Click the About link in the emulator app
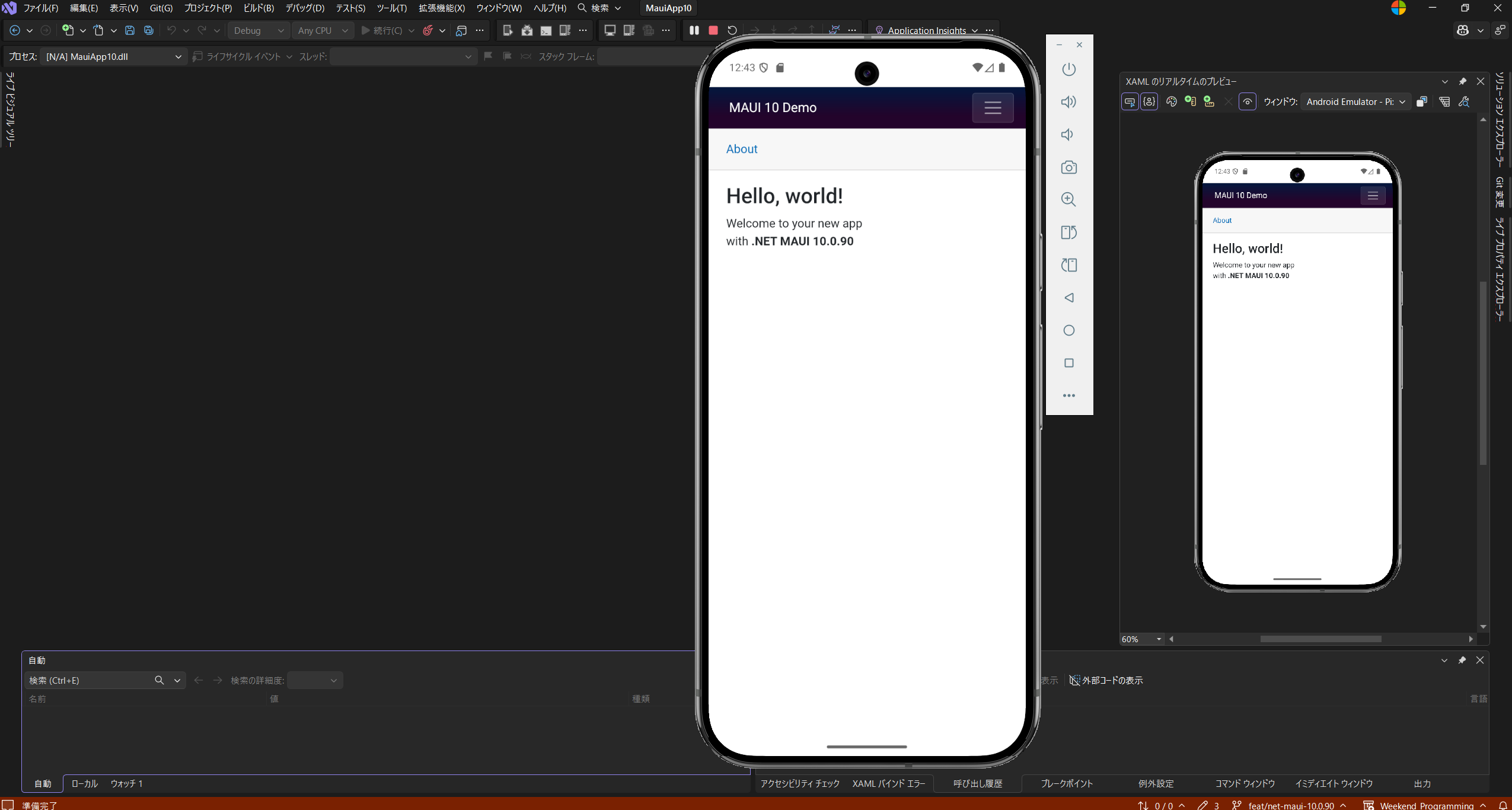 (741, 149)
